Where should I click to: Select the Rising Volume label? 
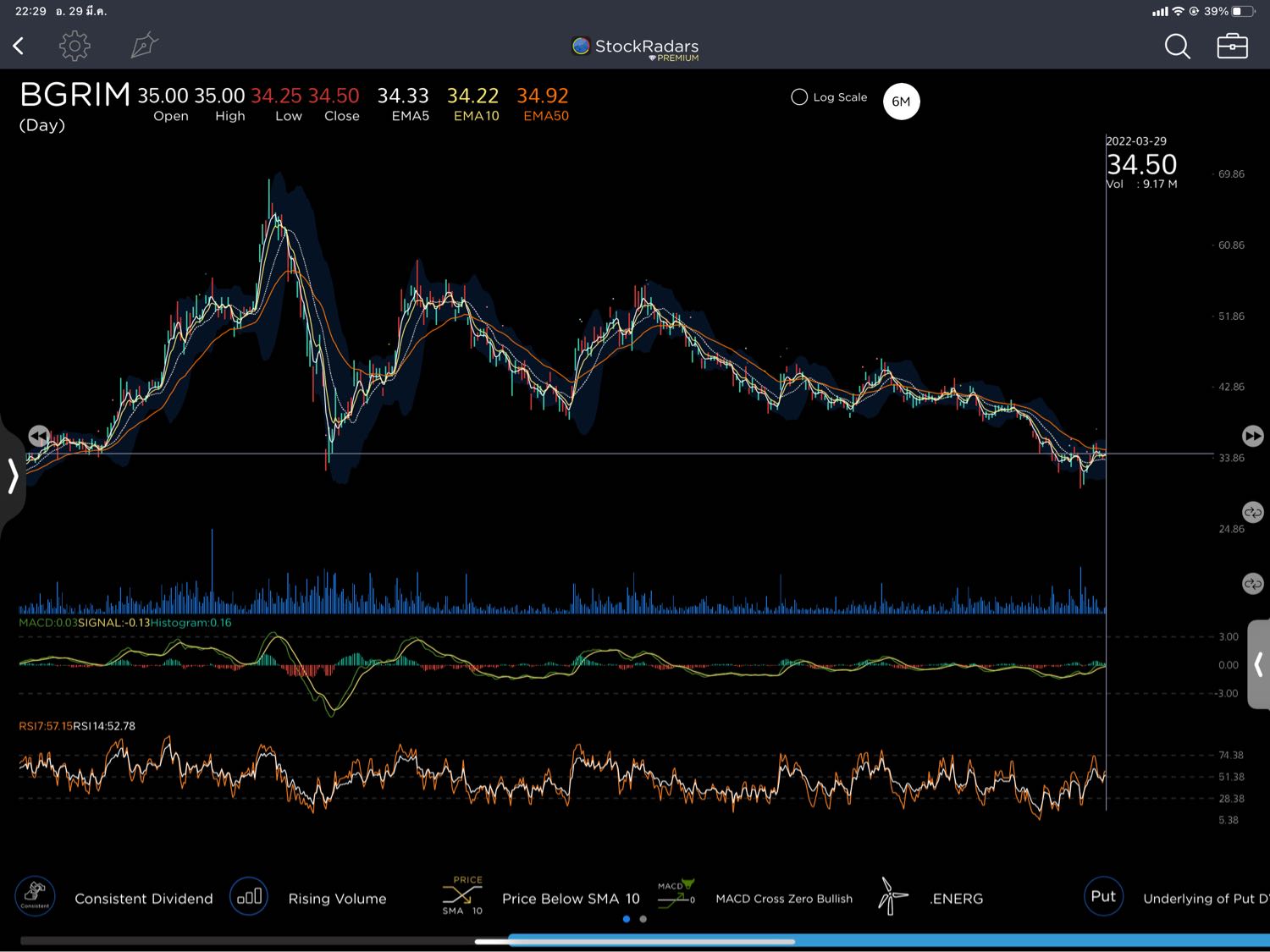coord(337,899)
